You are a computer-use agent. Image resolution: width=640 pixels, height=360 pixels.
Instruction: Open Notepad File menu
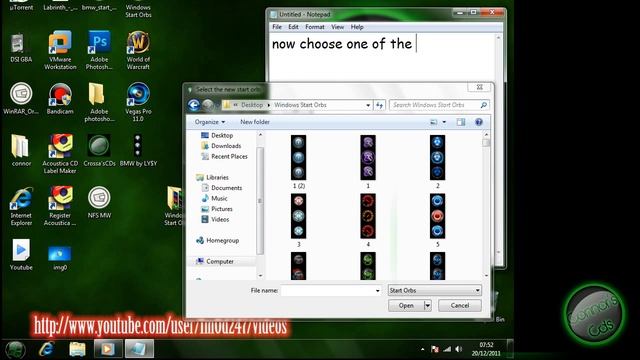277,27
